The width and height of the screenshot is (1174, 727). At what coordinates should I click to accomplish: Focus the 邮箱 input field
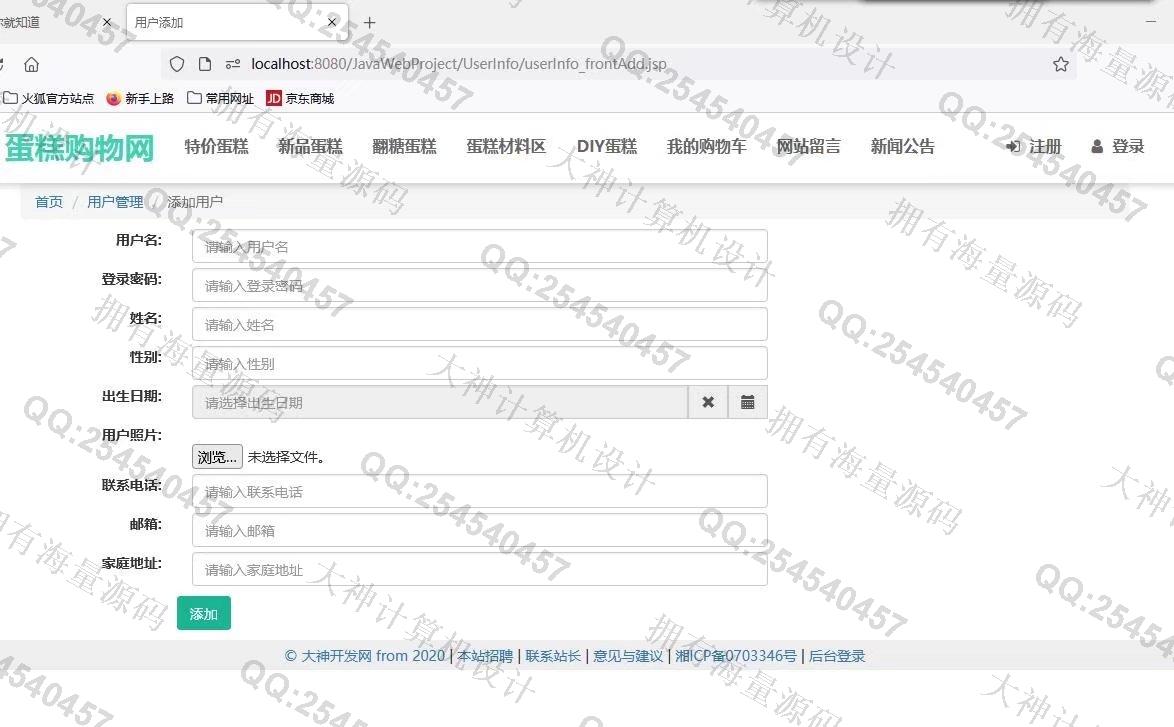[479, 530]
